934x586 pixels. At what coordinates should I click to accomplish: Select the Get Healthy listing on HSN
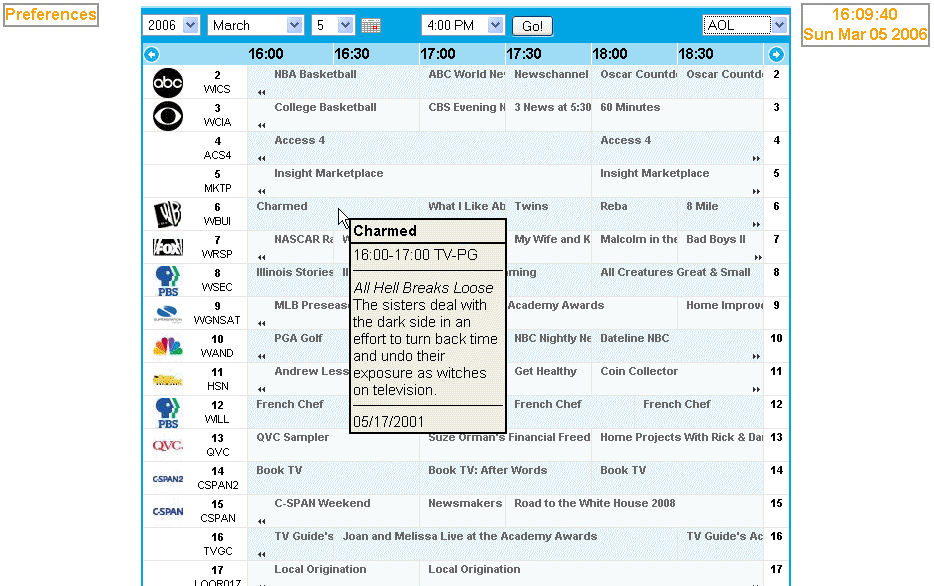tap(546, 372)
